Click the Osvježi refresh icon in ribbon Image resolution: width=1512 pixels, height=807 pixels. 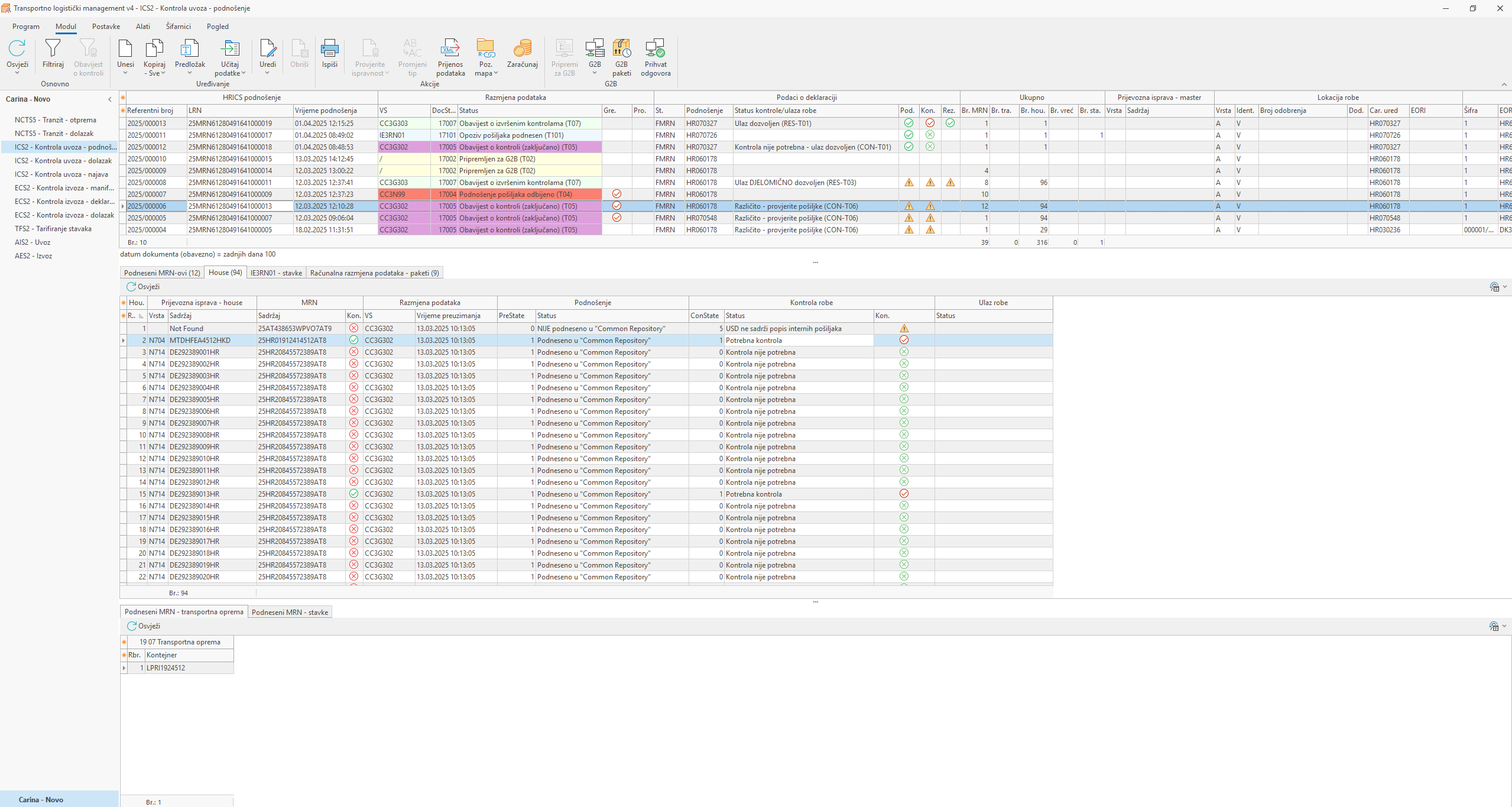(x=17, y=48)
